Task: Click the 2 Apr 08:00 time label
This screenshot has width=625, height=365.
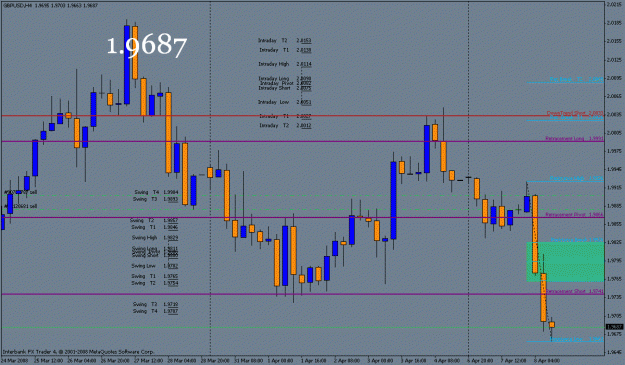Action: click(x=347, y=361)
